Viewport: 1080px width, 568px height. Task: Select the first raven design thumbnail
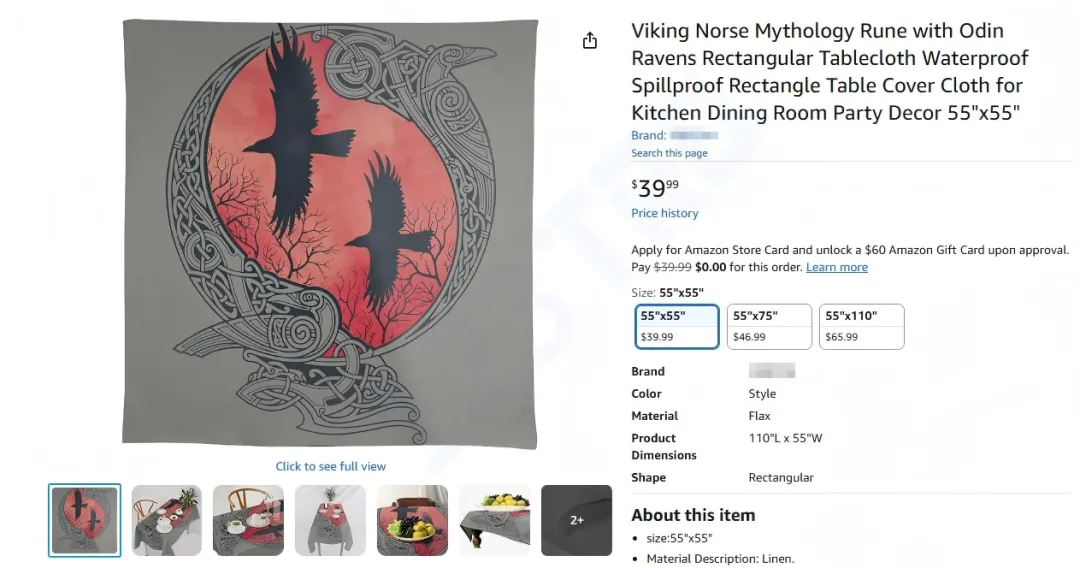[85, 520]
